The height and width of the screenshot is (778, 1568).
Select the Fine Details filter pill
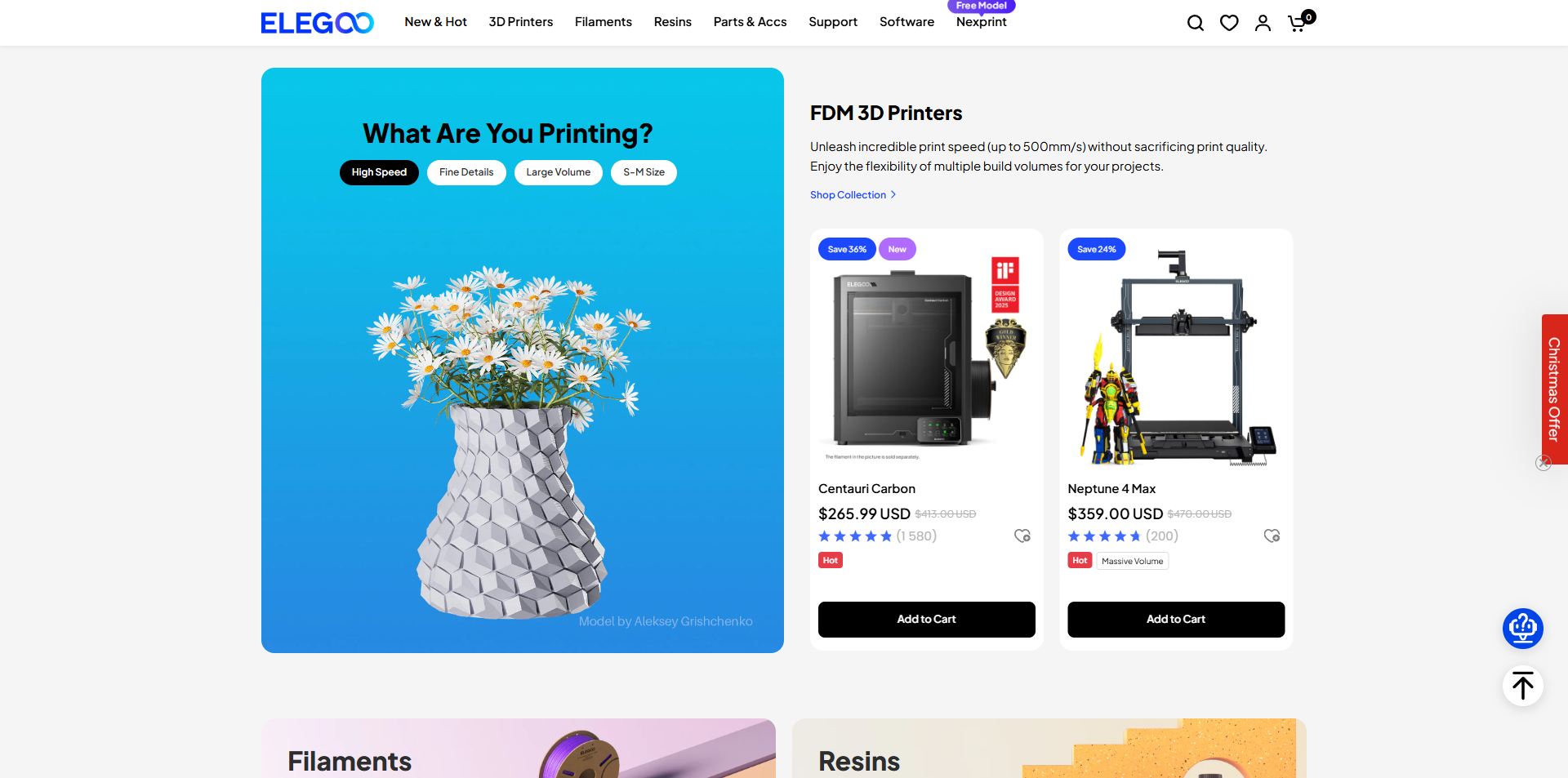(466, 172)
